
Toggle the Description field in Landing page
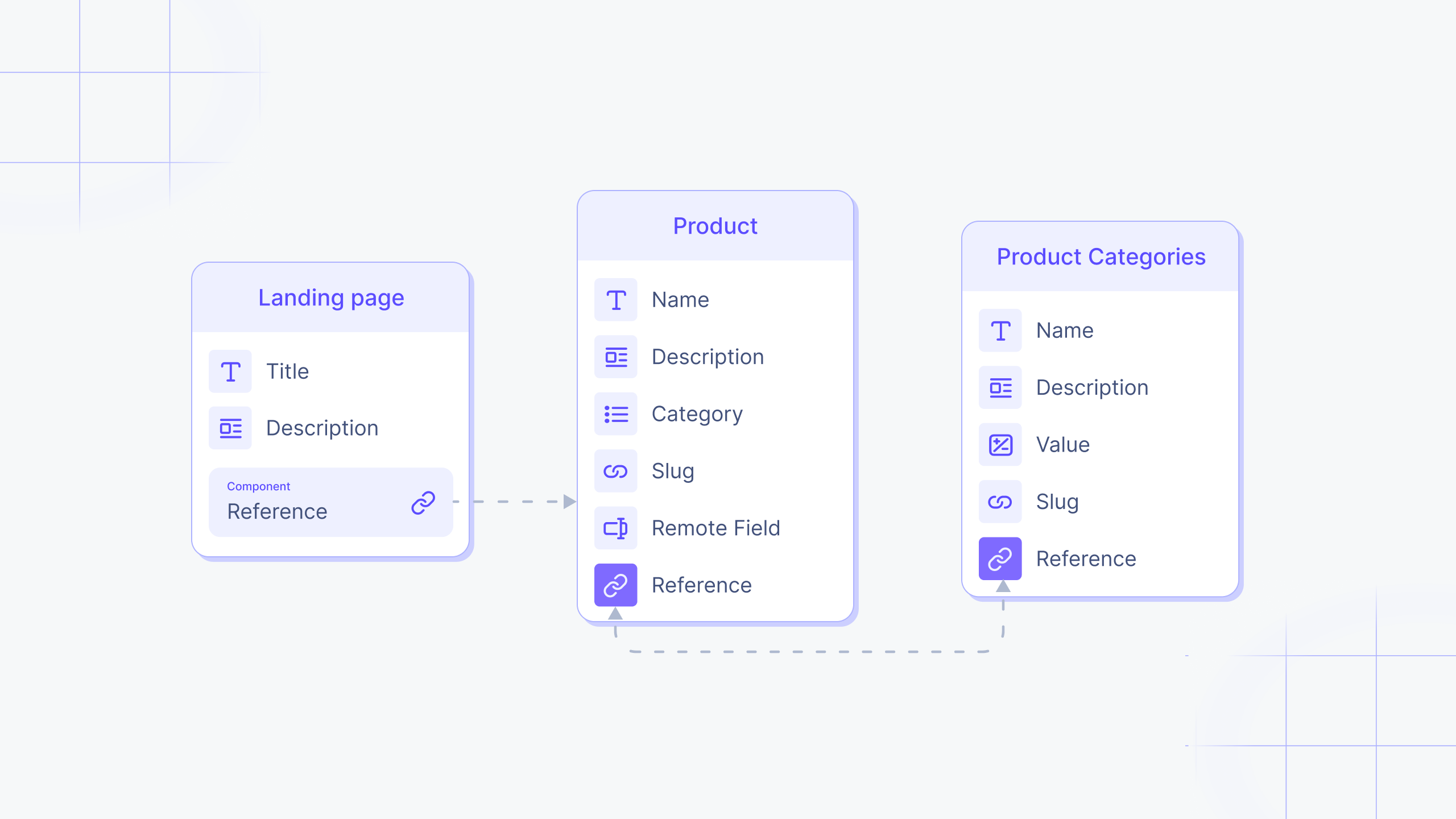[322, 428]
